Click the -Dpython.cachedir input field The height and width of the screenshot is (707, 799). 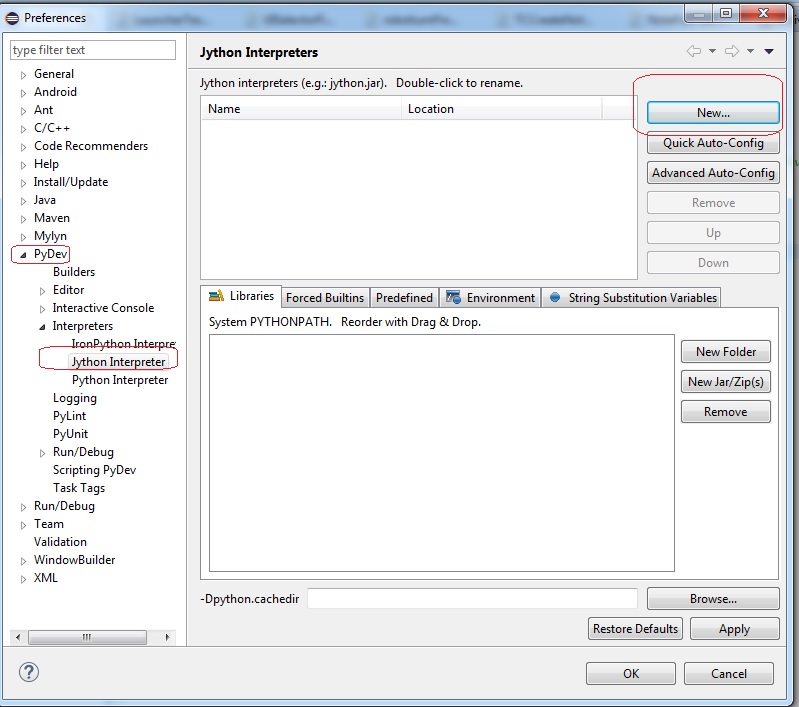tap(472, 598)
